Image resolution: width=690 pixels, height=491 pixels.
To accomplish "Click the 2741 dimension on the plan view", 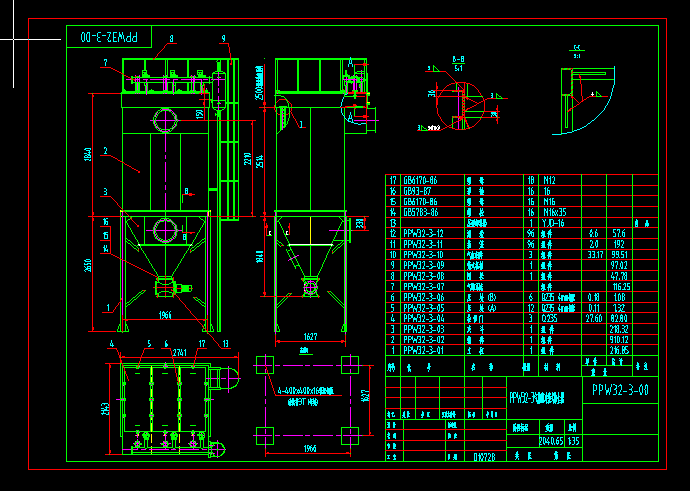I will 179,352.
